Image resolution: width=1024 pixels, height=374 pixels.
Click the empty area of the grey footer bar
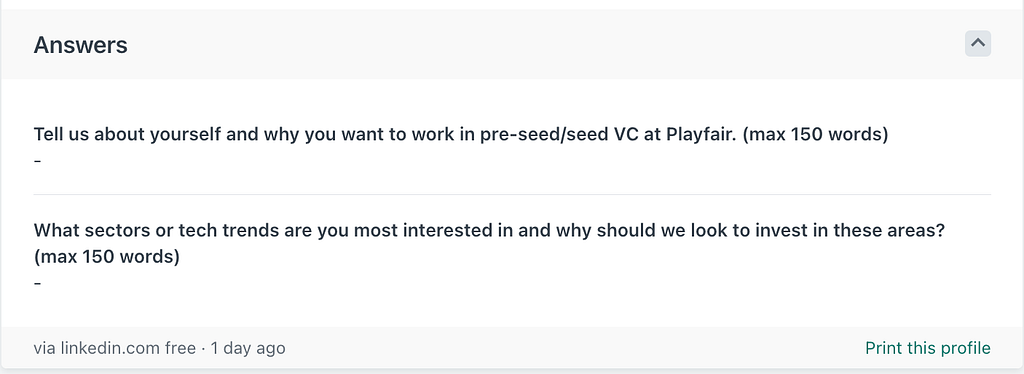point(575,348)
